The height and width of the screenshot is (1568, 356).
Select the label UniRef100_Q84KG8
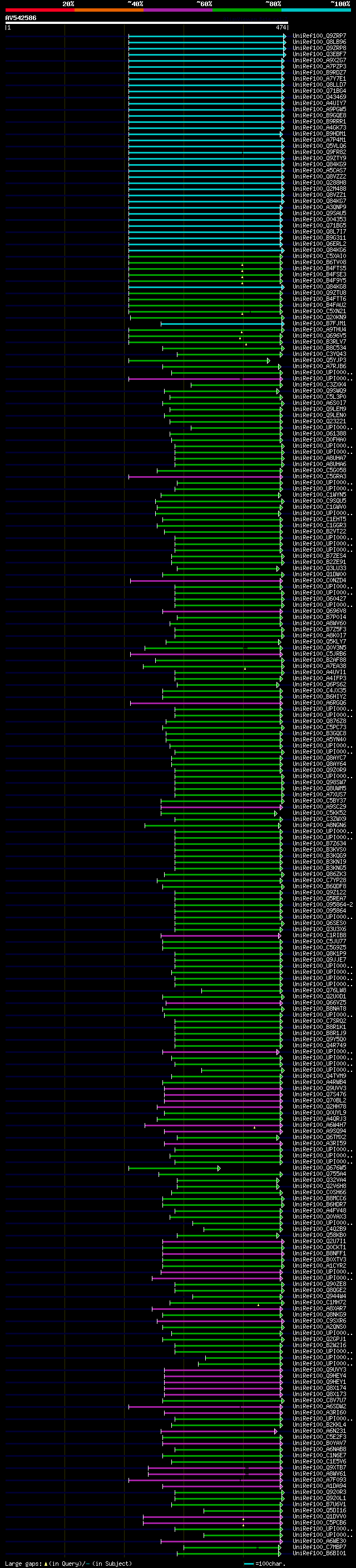point(319,286)
